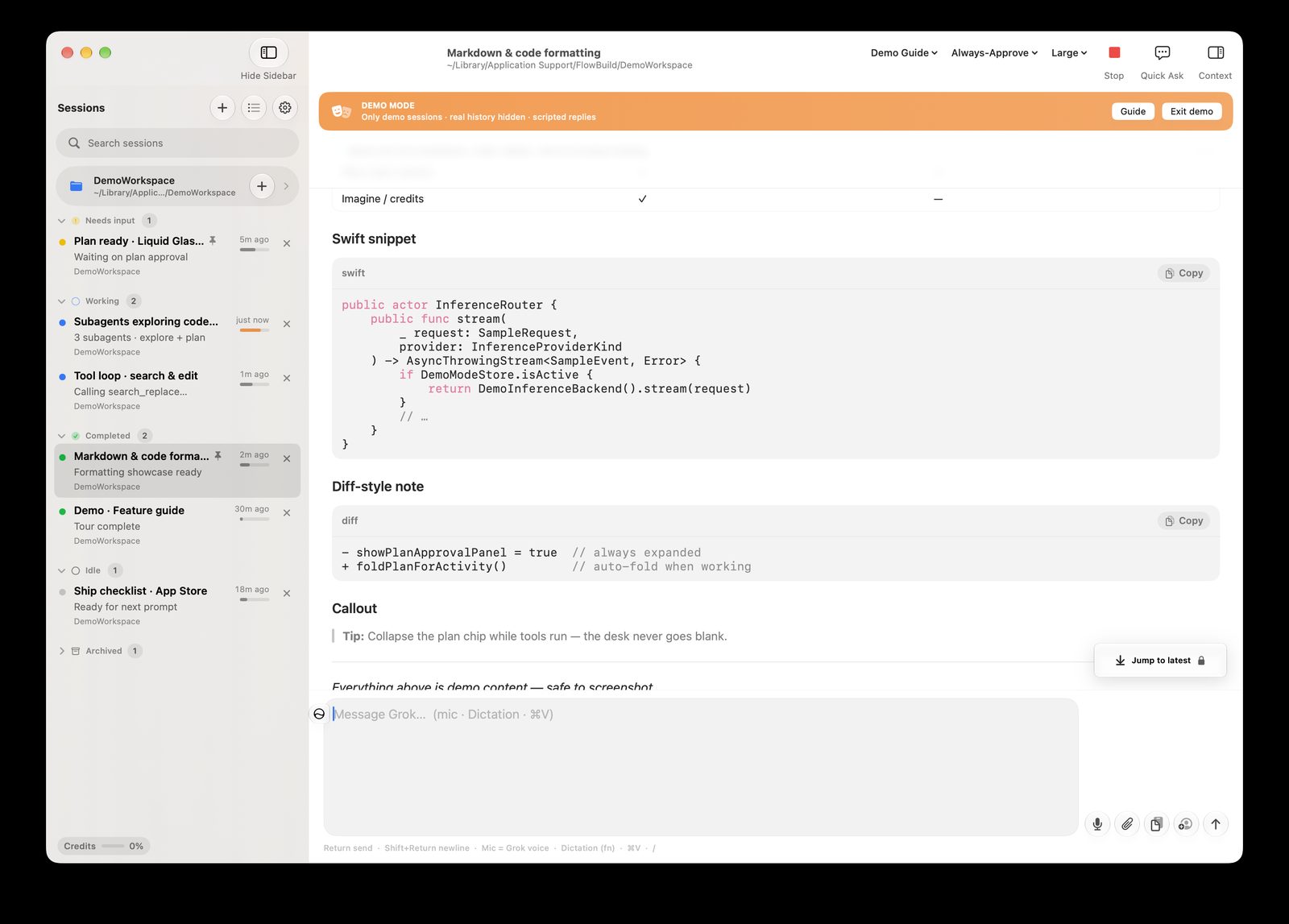Click the Search sessions field
1289x924 pixels.
tap(177, 143)
